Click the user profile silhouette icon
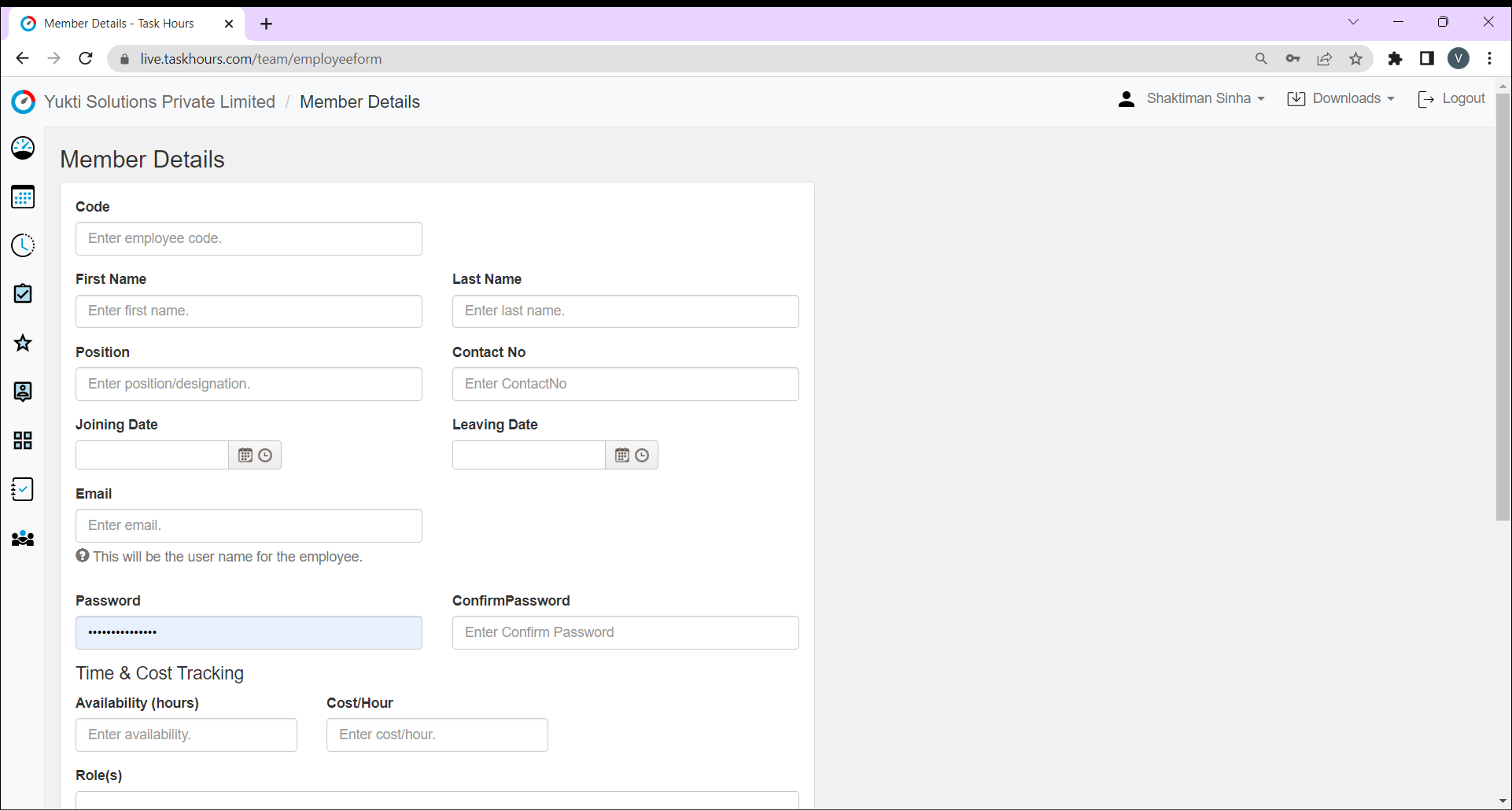Viewport: 1512px width, 810px height. [1127, 99]
